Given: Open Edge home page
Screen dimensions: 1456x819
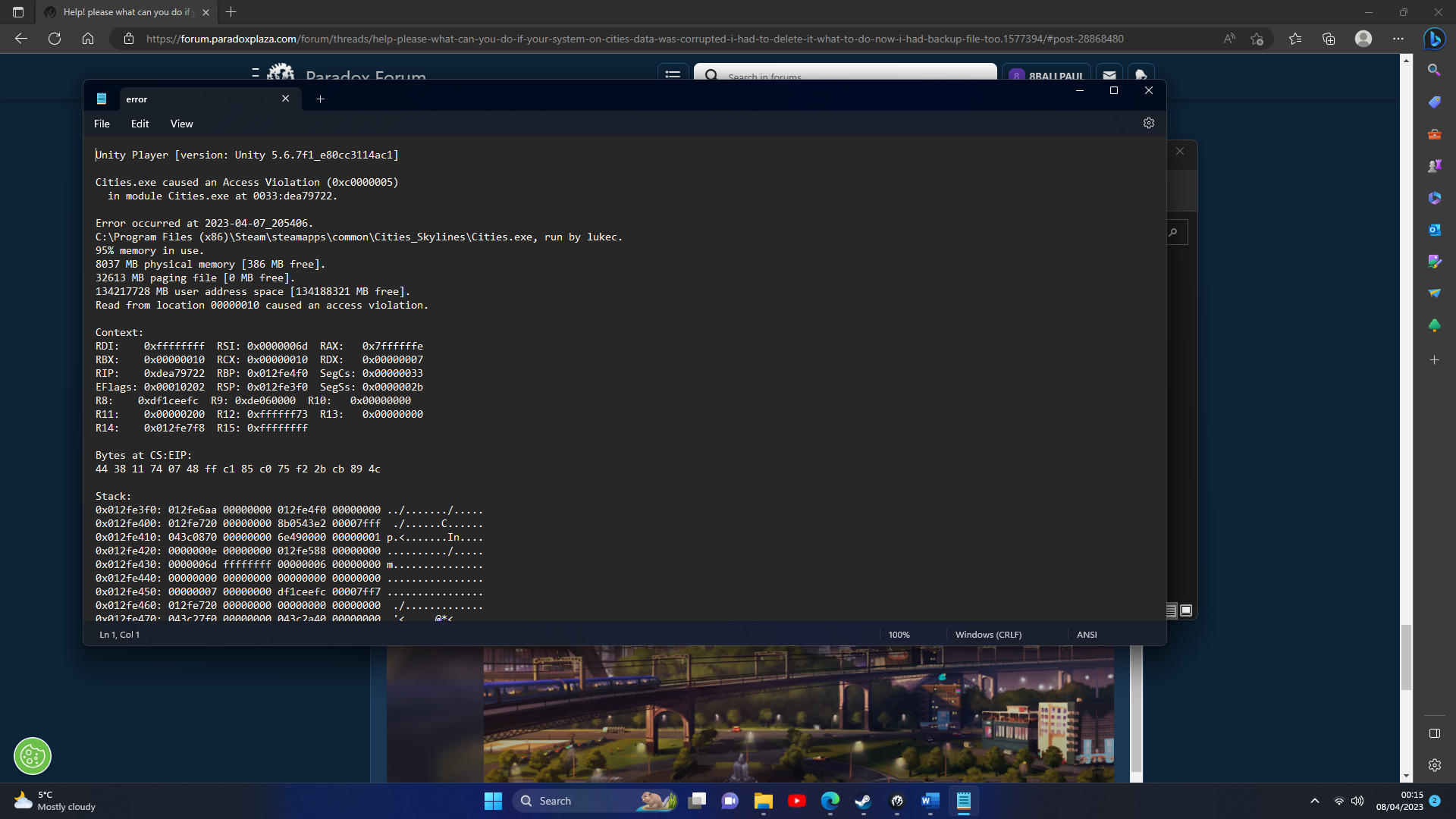Looking at the screenshot, I should click(x=88, y=39).
